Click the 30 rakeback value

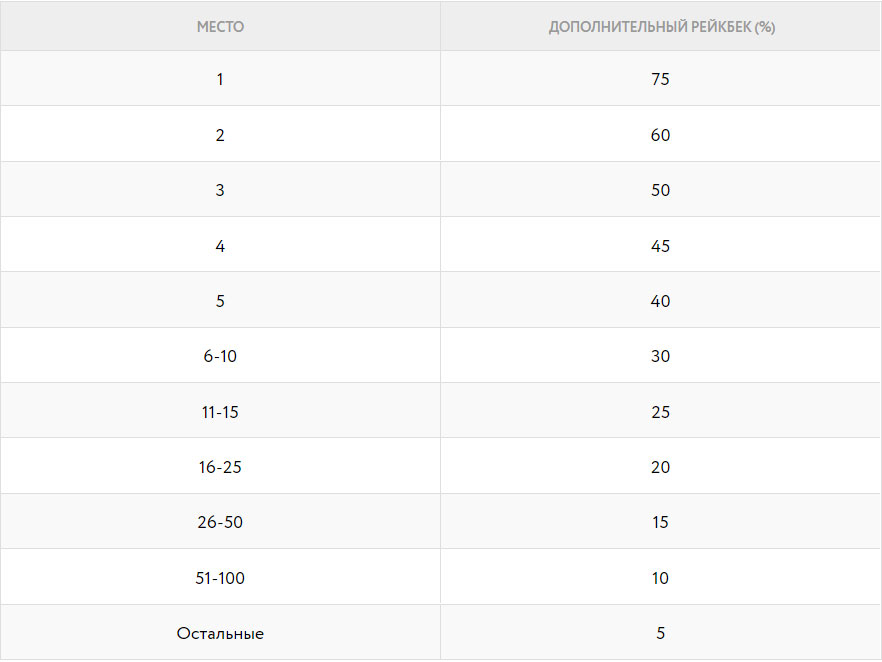(x=660, y=356)
